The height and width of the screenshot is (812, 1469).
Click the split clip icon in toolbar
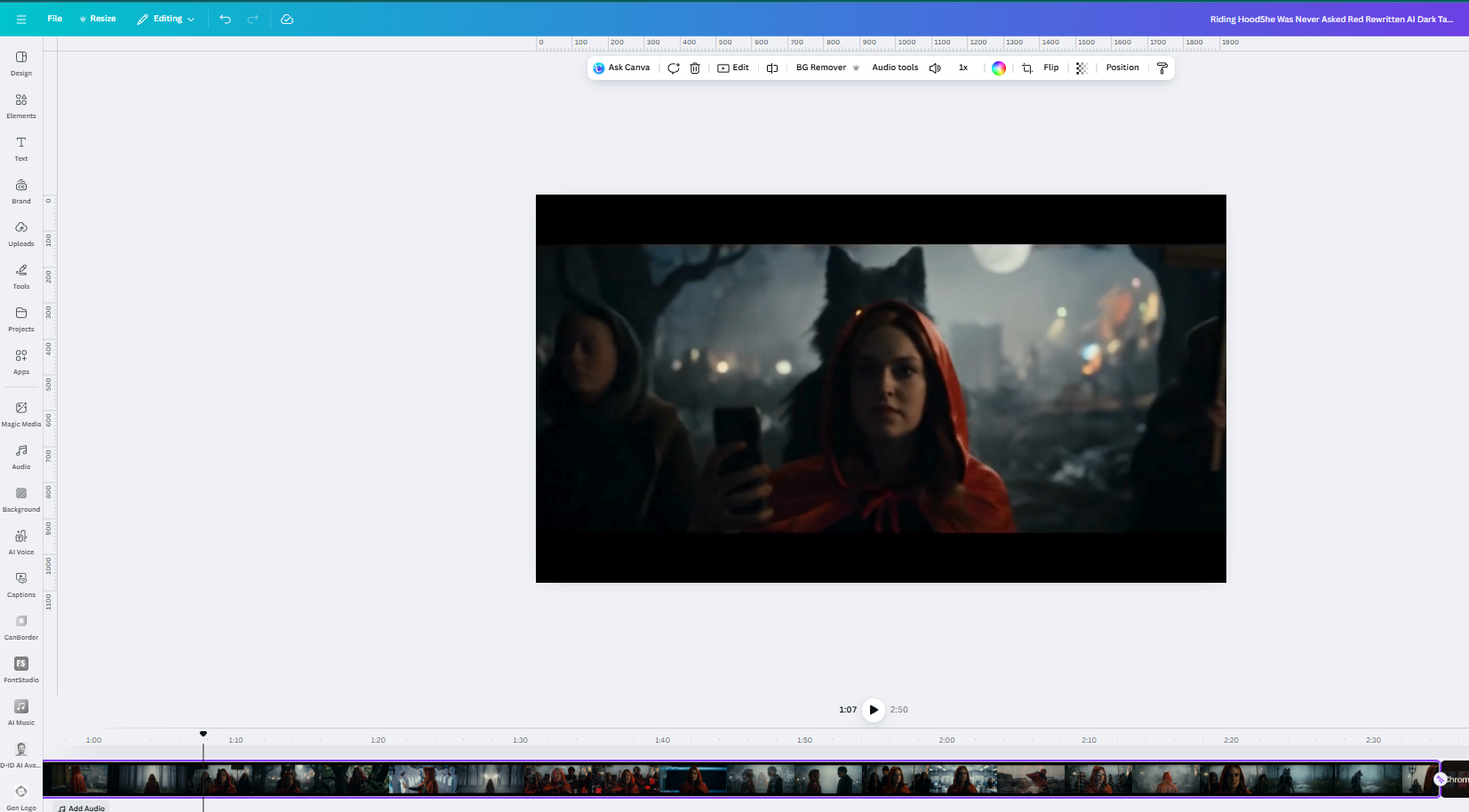(772, 68)
